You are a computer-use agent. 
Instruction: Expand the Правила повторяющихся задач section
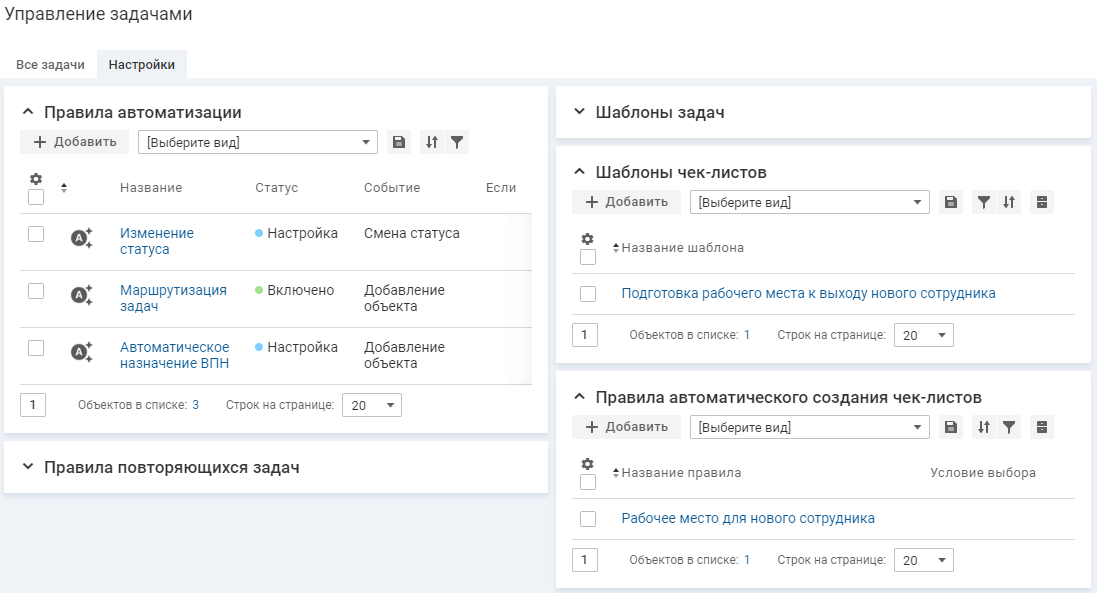point(28,467)
